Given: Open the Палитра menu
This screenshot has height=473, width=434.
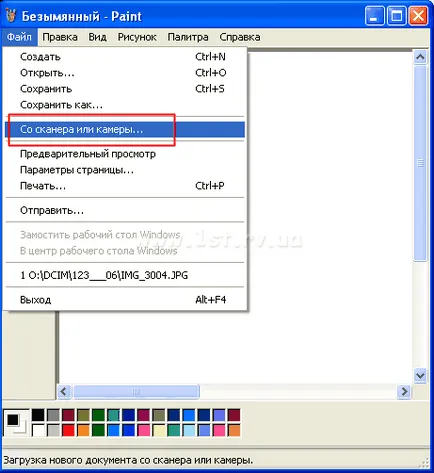Looking at the screenshot, I should coord(188,37).
